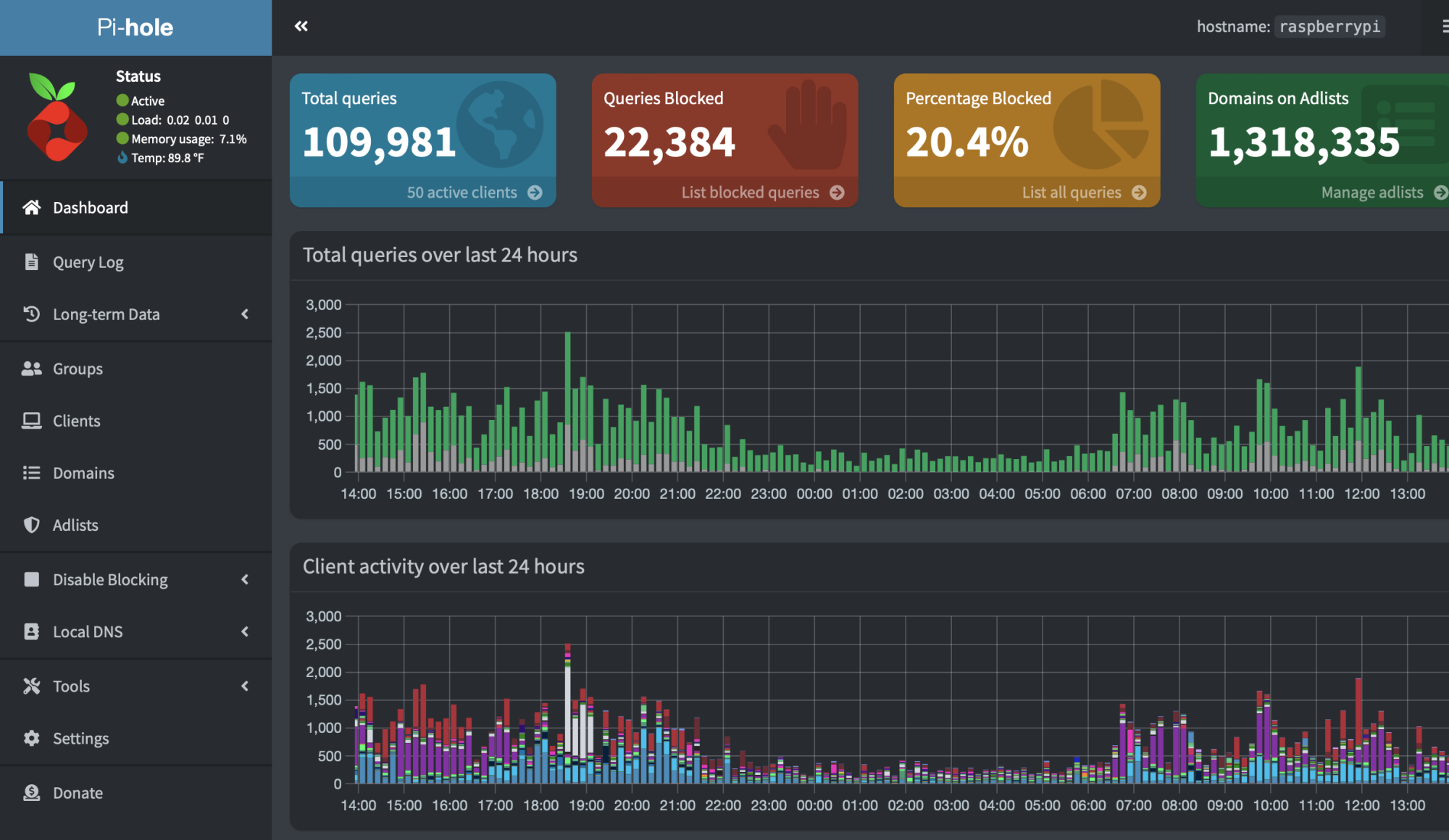1449x840 pixels.
Task: Expand the Tools submenu chevron
Action: coord(245,686)
